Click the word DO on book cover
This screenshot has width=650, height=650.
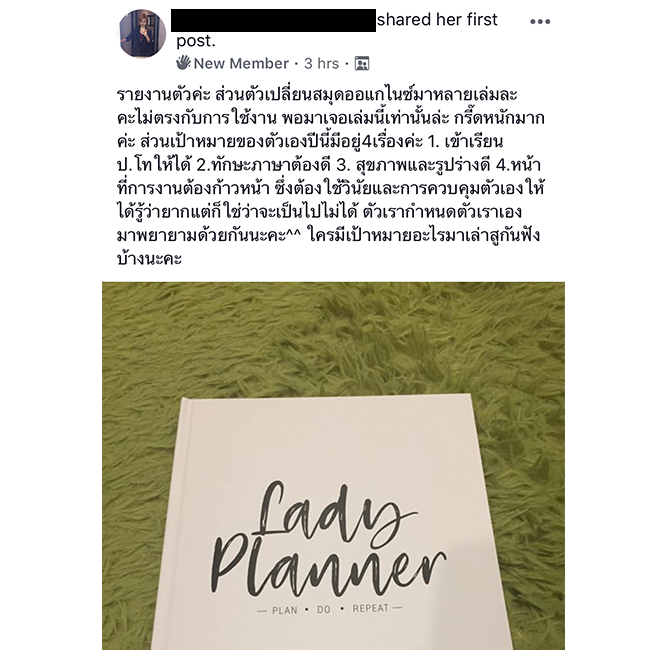pyautogui.click(x=323, y=609)
